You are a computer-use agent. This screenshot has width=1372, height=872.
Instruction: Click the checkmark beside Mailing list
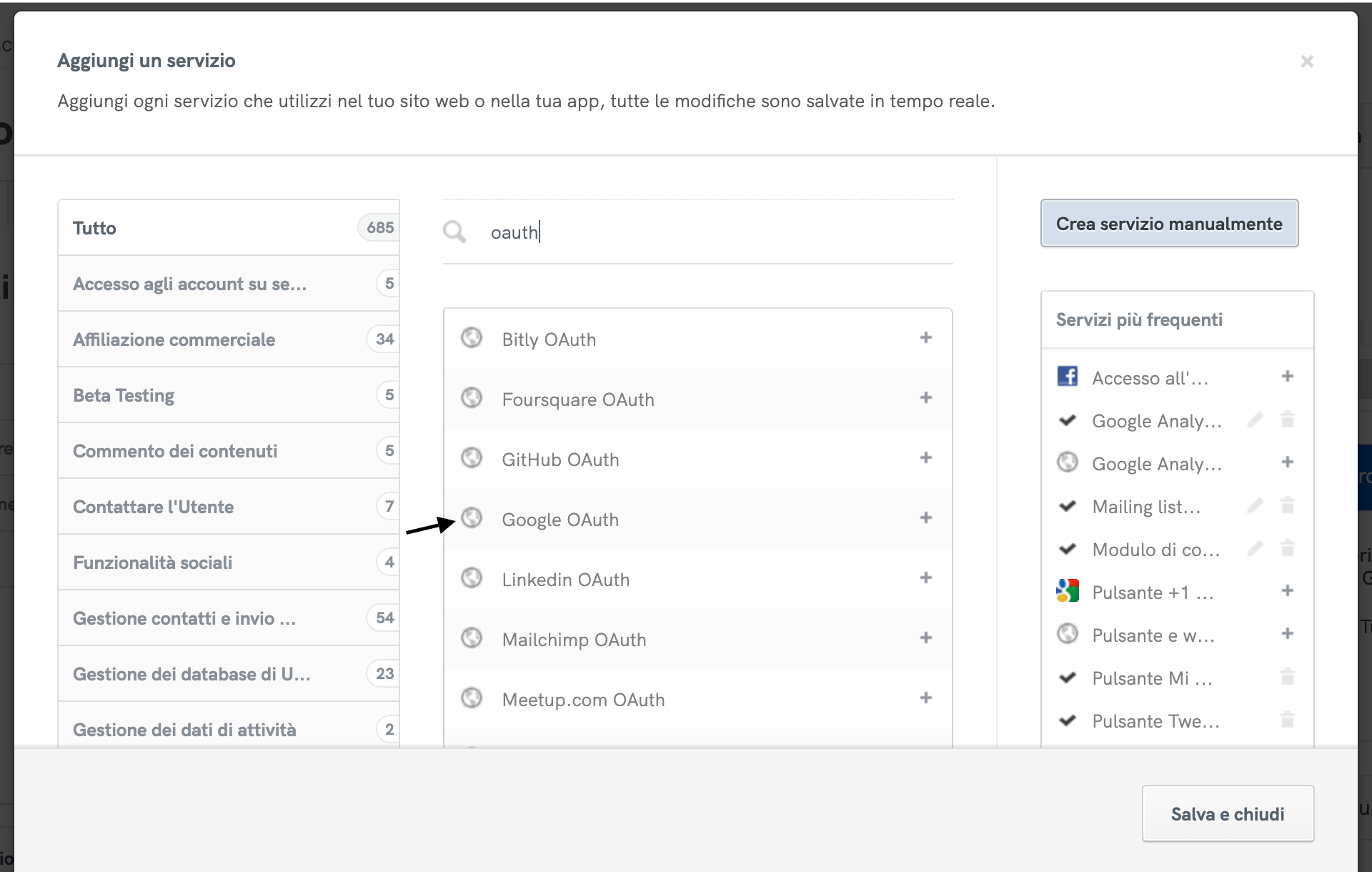(x=1068, y=505)
